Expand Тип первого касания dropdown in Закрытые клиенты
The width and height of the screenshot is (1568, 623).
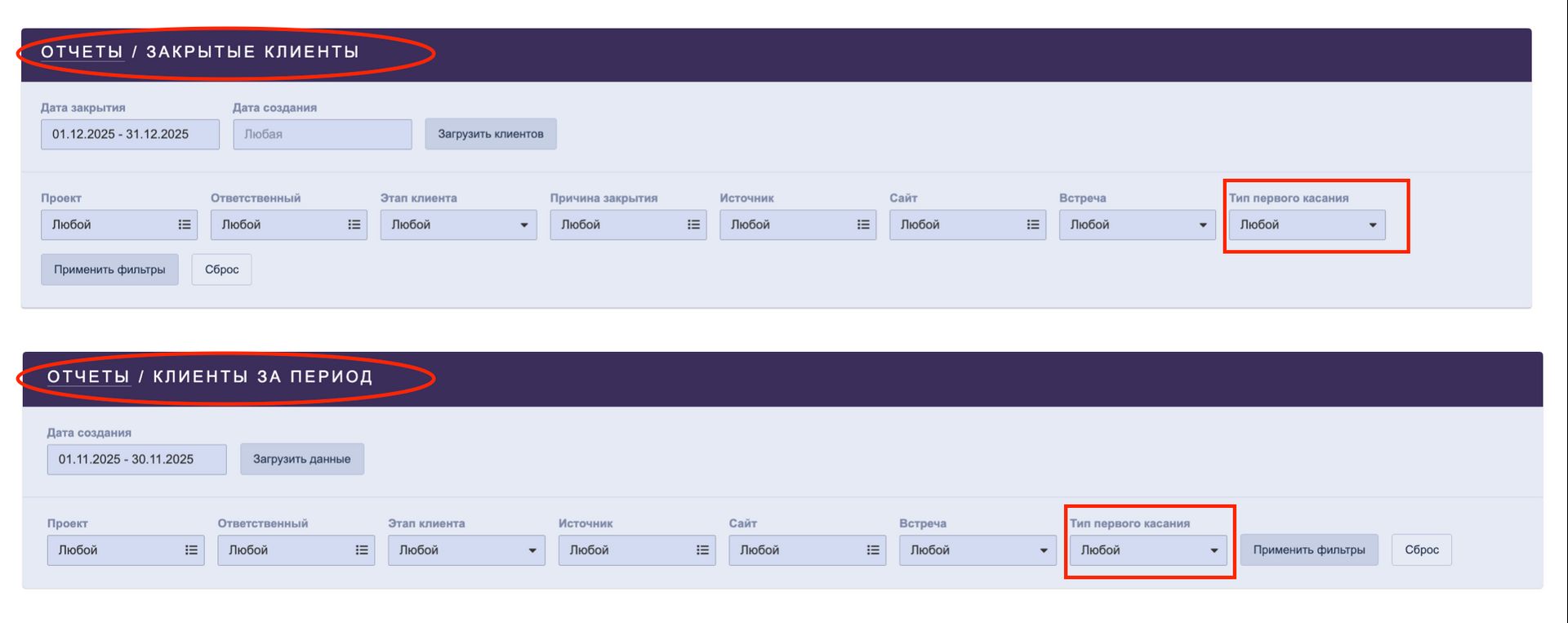tap(1307, 225)
